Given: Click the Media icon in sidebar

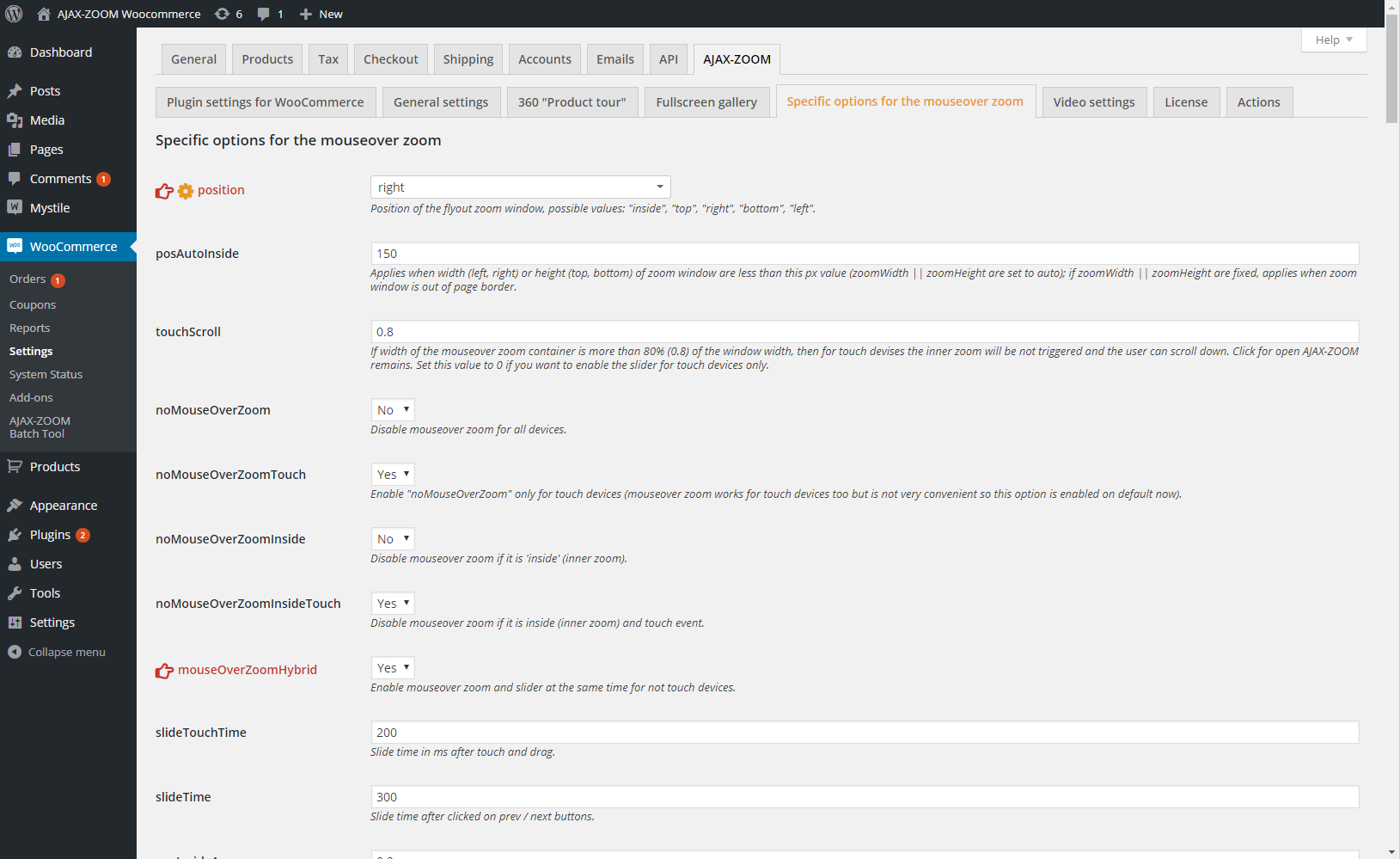Looking at the screenshot, I should tap(15, 120).
